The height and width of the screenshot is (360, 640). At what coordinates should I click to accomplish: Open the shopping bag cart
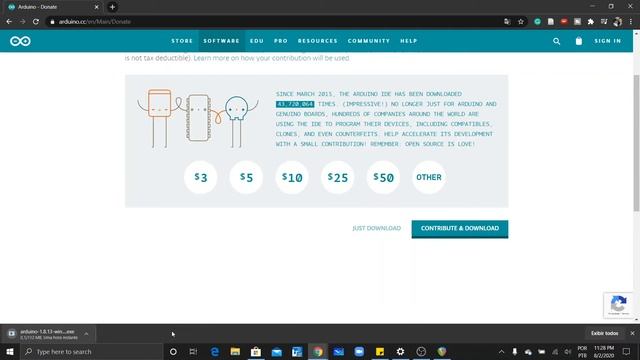click(x=579, y=41)
